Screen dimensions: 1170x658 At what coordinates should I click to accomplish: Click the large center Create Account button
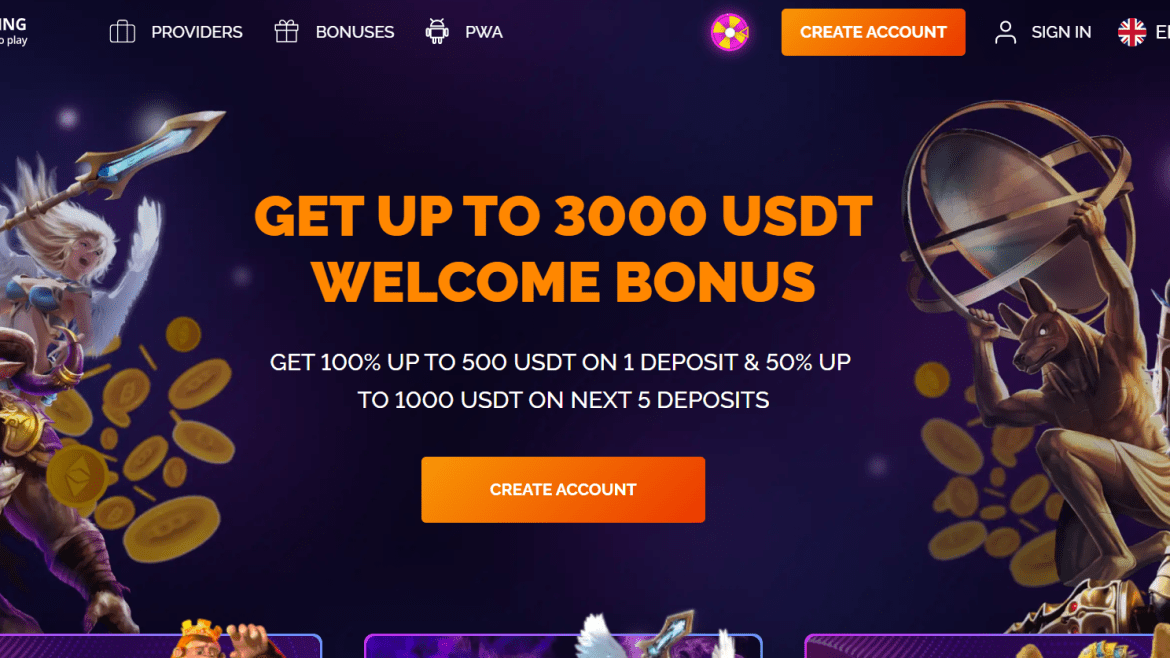tap(563, 489)
